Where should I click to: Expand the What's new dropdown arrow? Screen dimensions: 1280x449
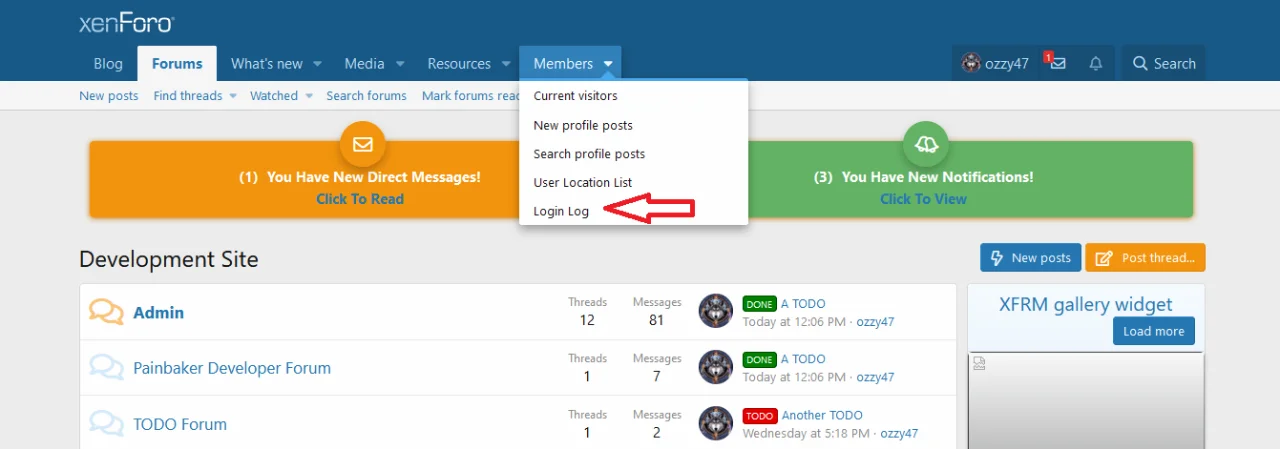tap(317, 64)
